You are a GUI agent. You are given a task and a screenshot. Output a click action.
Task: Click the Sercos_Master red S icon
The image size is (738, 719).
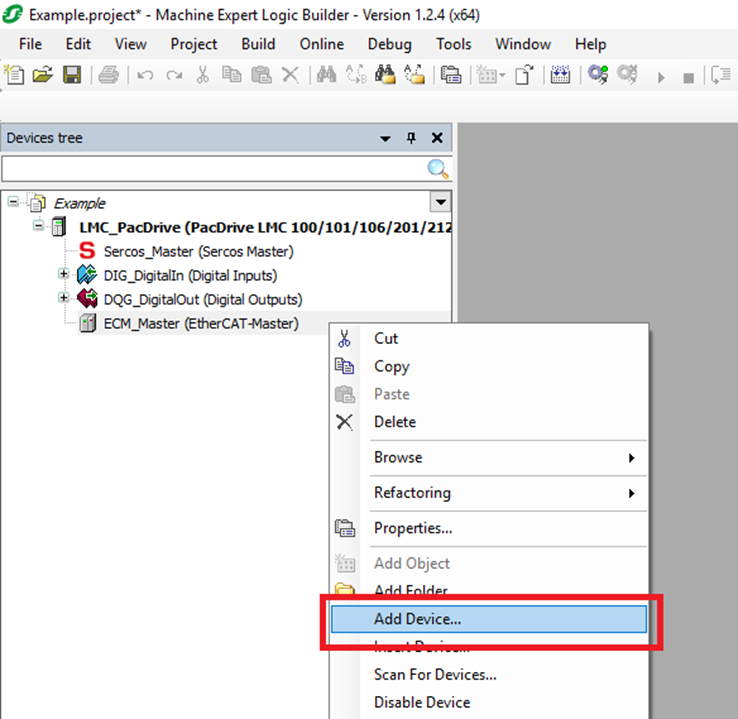tap(87, 251)
